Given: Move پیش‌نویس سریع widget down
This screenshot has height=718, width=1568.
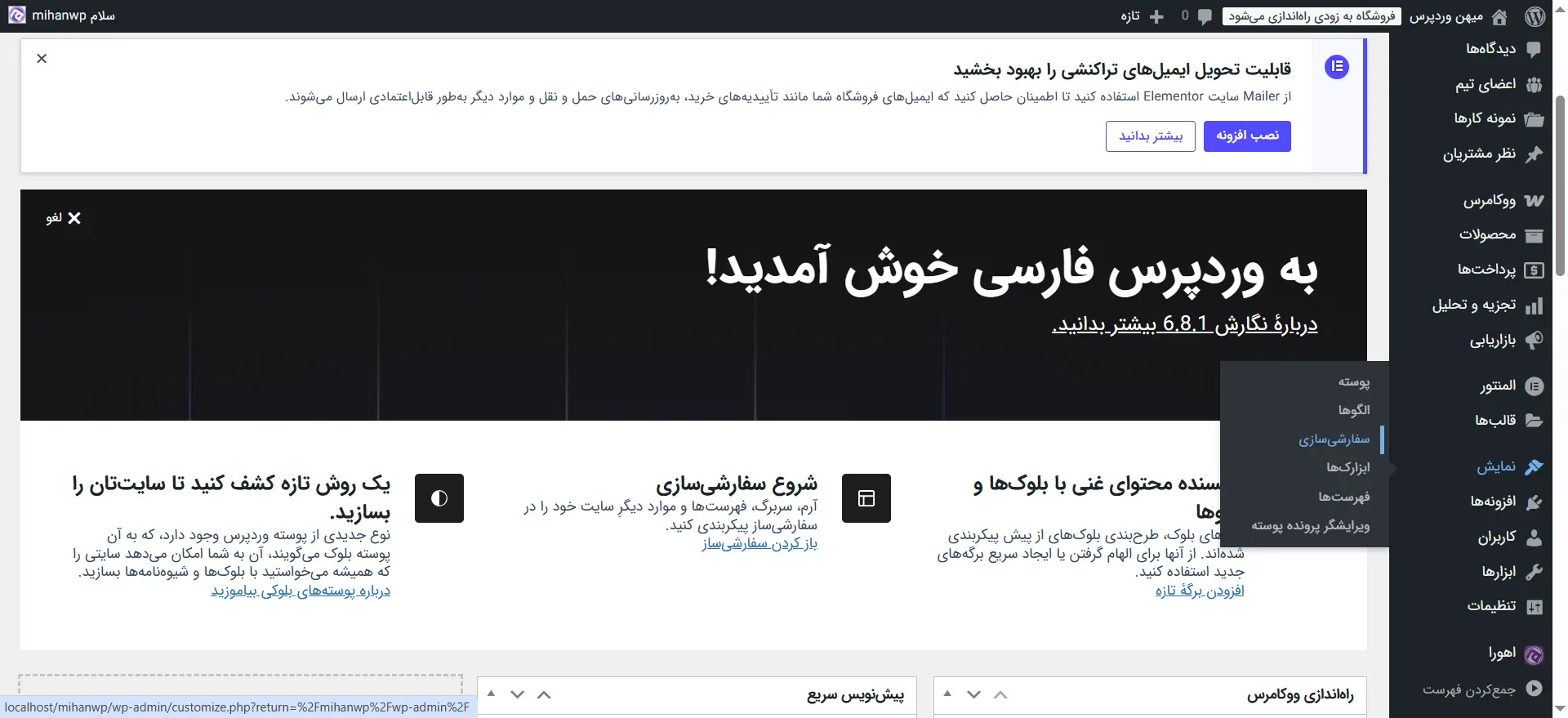Looking at the screenshot, I should 517,694.
